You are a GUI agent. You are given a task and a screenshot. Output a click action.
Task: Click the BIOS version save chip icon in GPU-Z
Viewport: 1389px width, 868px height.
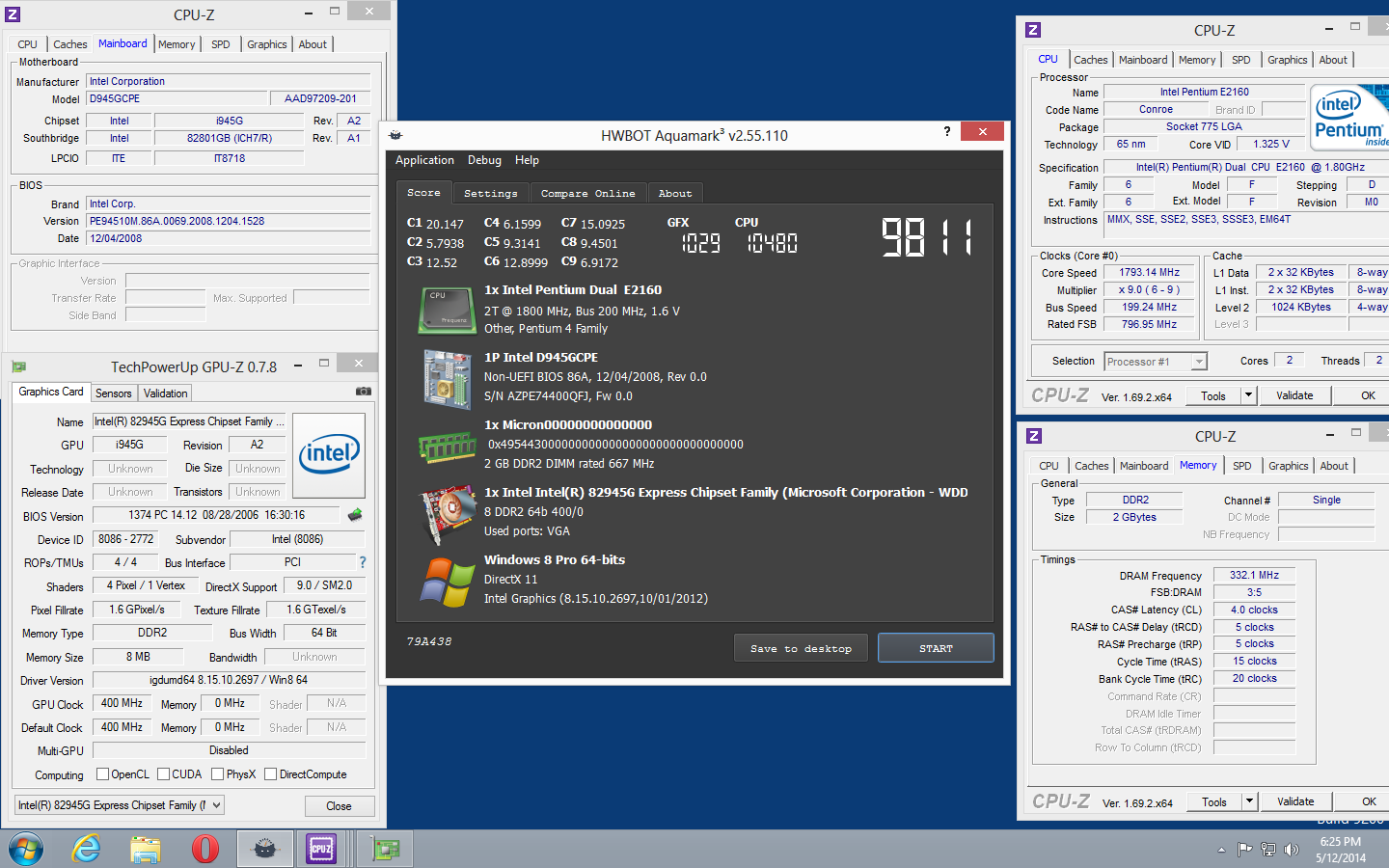point(355,515)
